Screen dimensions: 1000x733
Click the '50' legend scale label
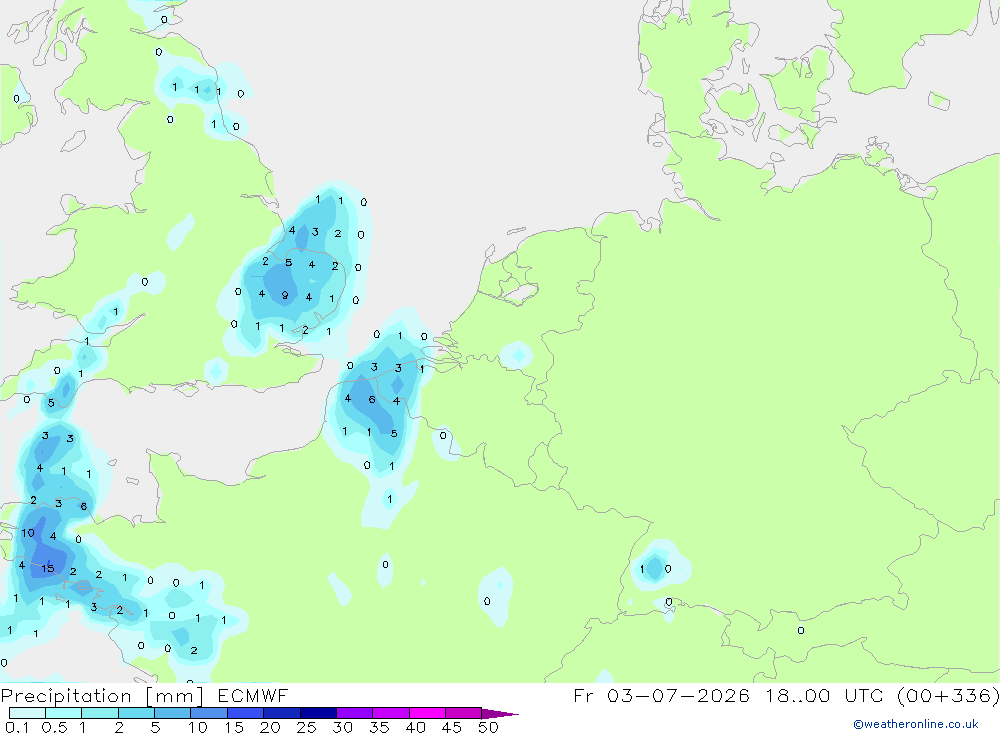pos(488,727)
